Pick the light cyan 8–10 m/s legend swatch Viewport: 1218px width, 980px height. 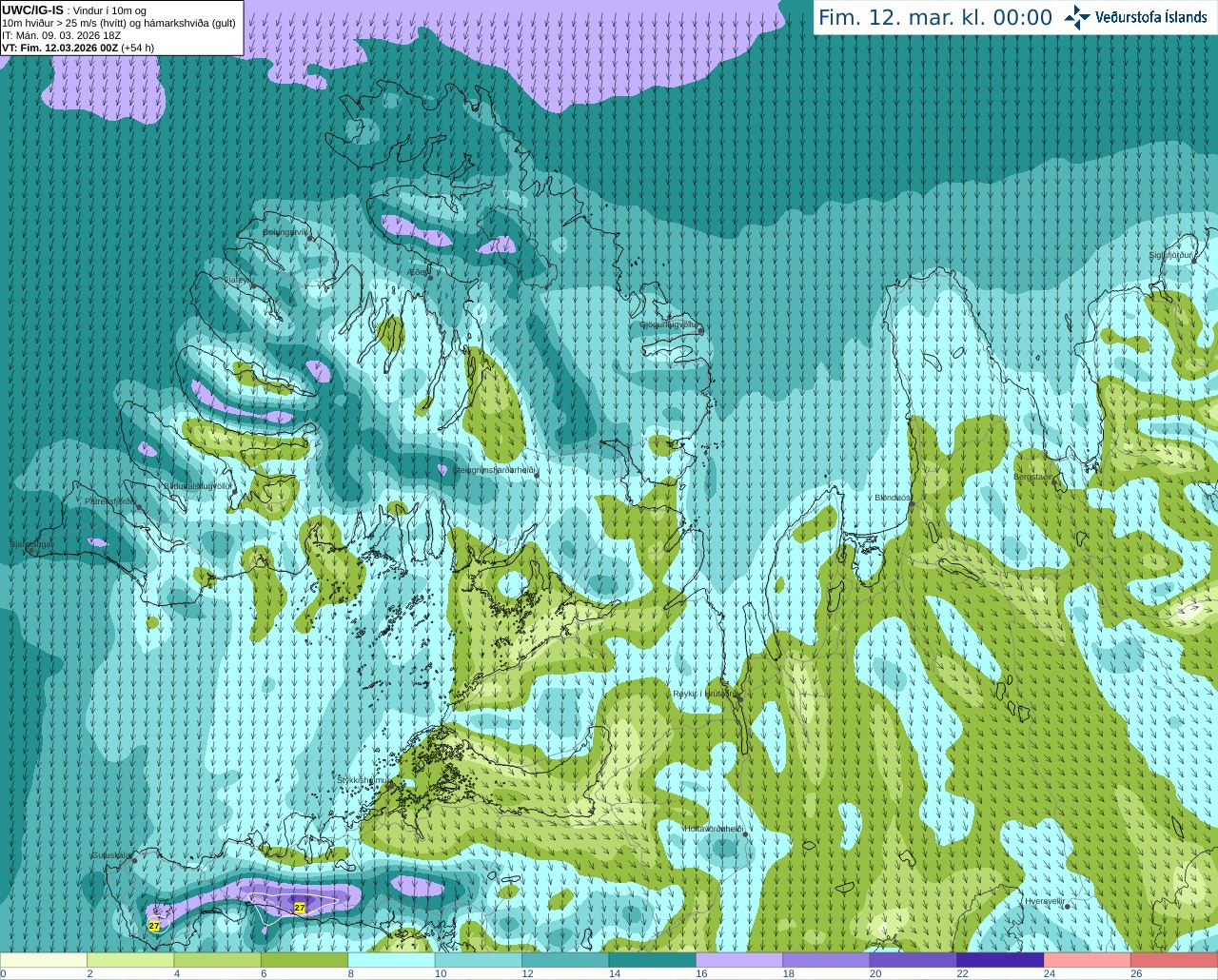point(392,960)
